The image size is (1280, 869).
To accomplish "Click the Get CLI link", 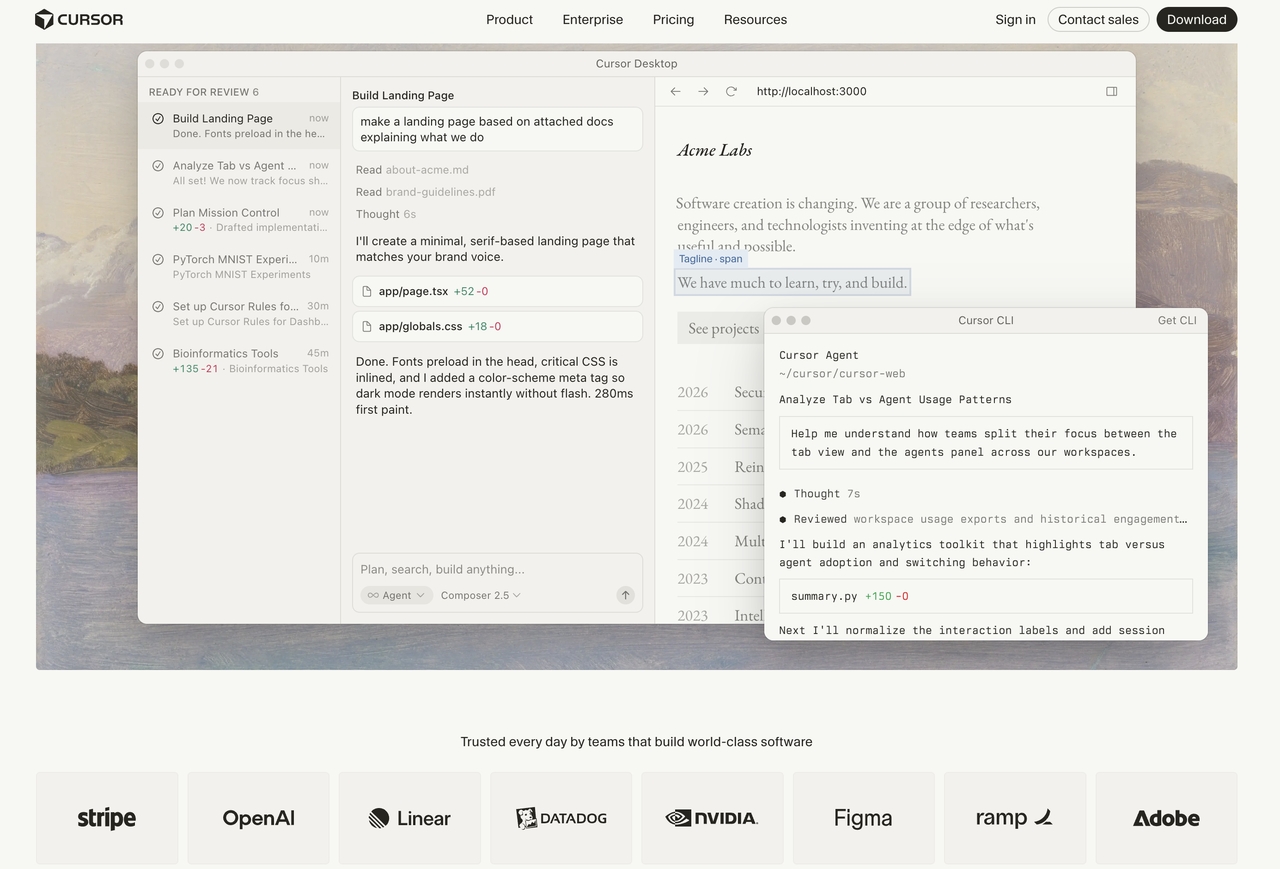I will tap(1177, 320).
